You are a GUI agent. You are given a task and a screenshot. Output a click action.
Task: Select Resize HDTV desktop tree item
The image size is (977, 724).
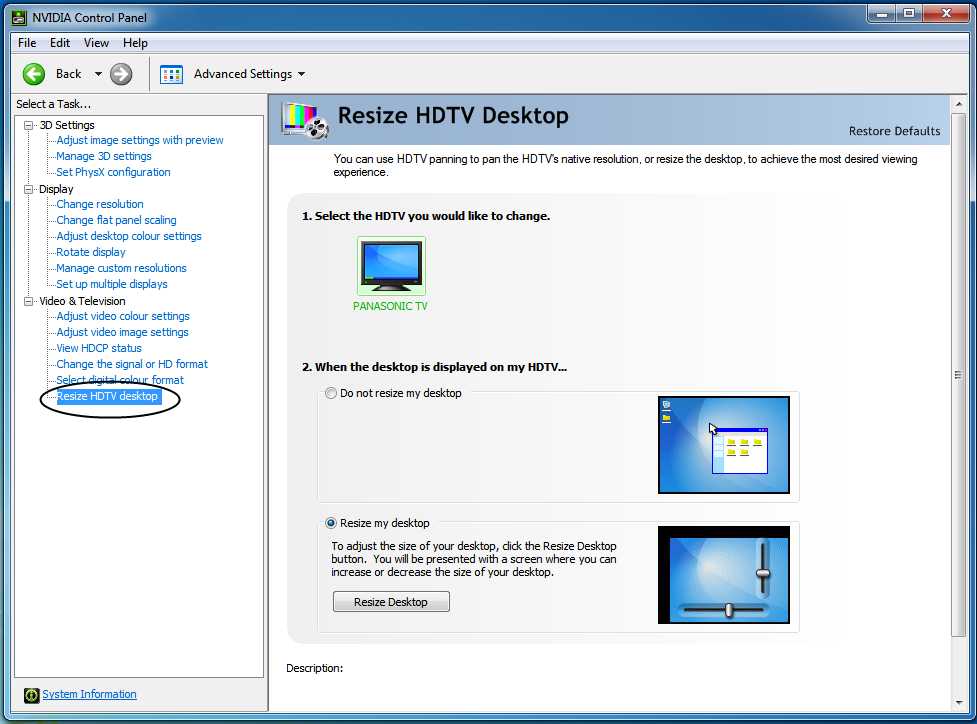pos(107,396)
